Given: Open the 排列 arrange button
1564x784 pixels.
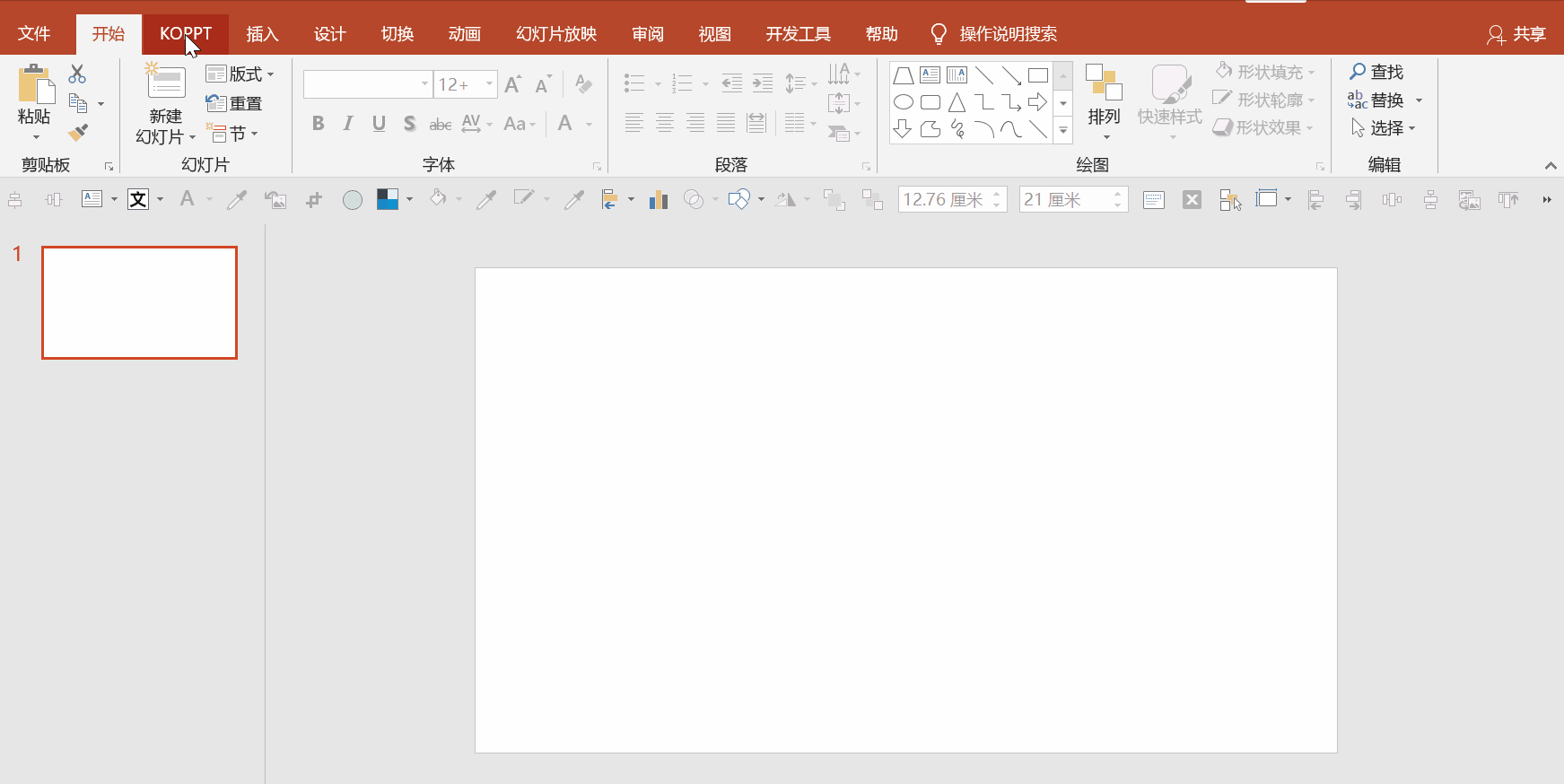Looking at the screenshot, I should point(1104,101).
